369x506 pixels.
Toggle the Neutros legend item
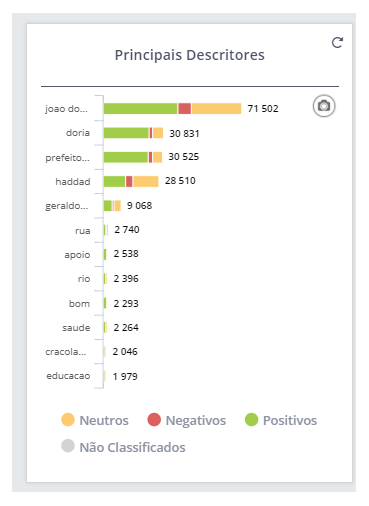(95, 420)
